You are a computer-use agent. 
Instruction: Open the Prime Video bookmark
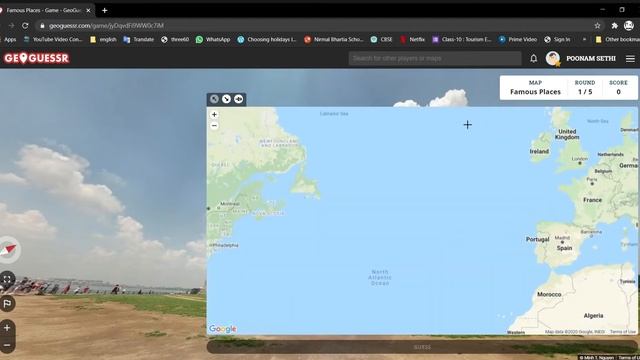click(518, 40)
